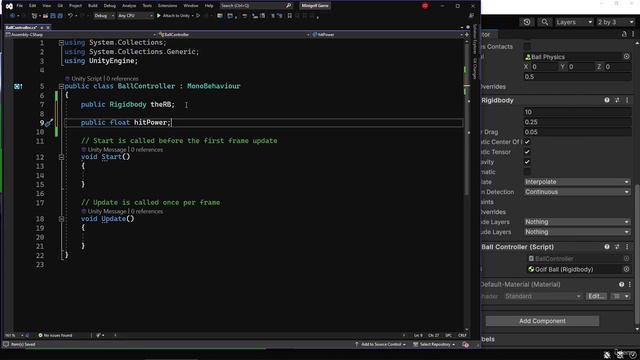This screenshot has width=640, height=360.
Task: Click the split editor icon above the scrollbar
Action: (x=467, y=35)
